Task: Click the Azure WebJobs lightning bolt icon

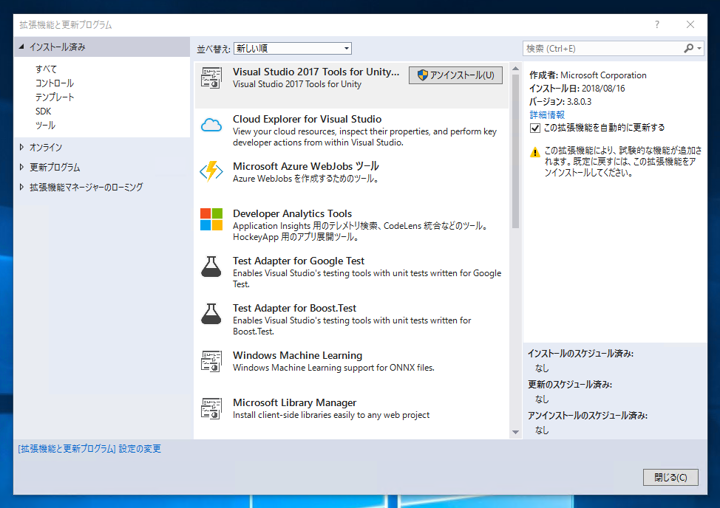Action: coord(211,171)
